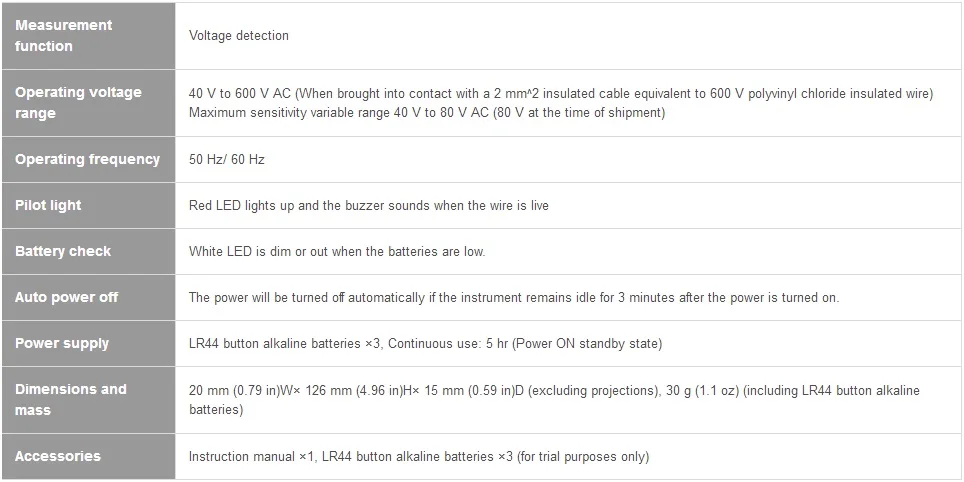964x482 pixels.
Task: Select the Pilot light row header
Action: [x=48, y=205]
